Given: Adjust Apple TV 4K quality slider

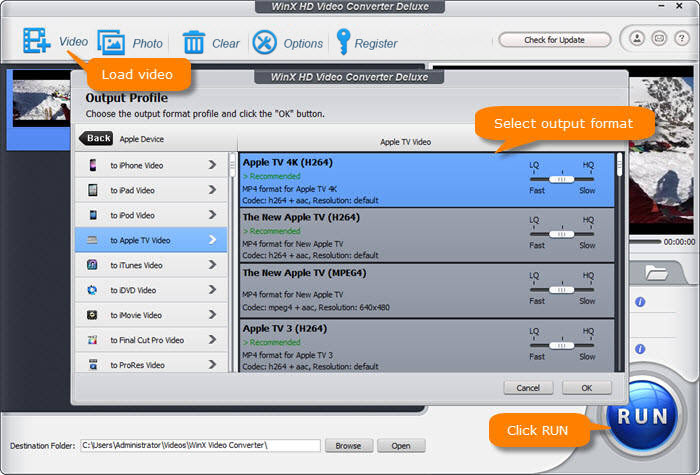Looking at the screenshot, I should [x=562, y=179].
